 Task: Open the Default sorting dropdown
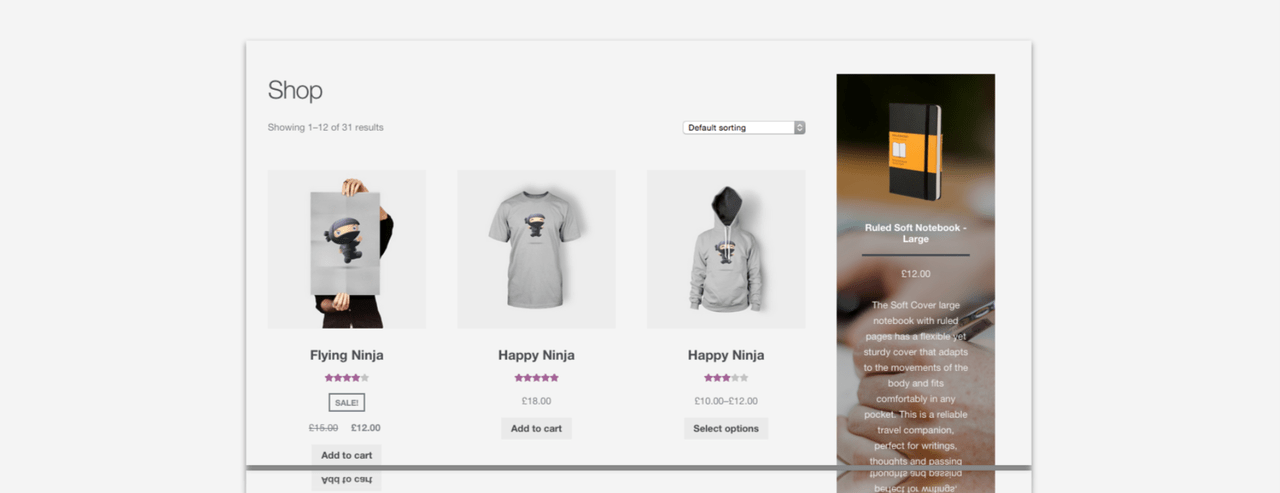(x=744, y=128)
